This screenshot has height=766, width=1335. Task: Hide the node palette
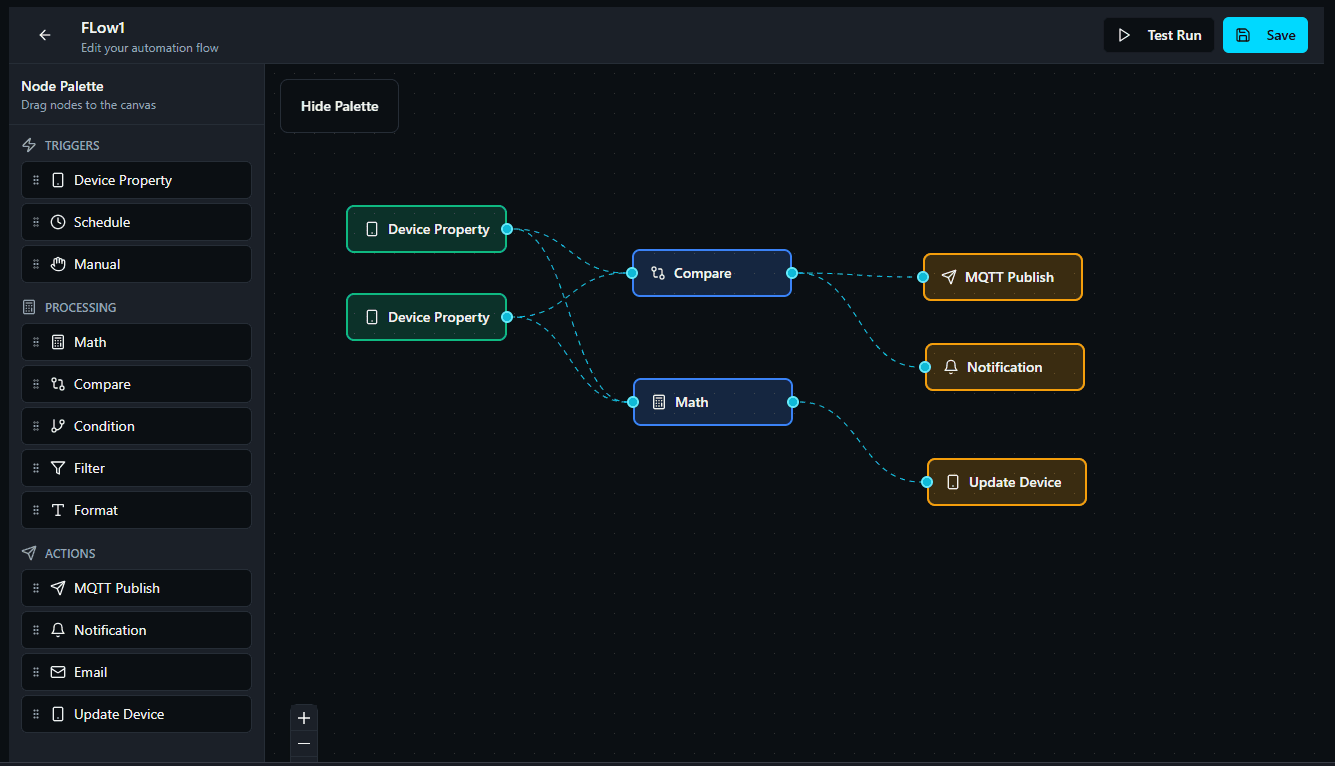click(x=339, y=105)
